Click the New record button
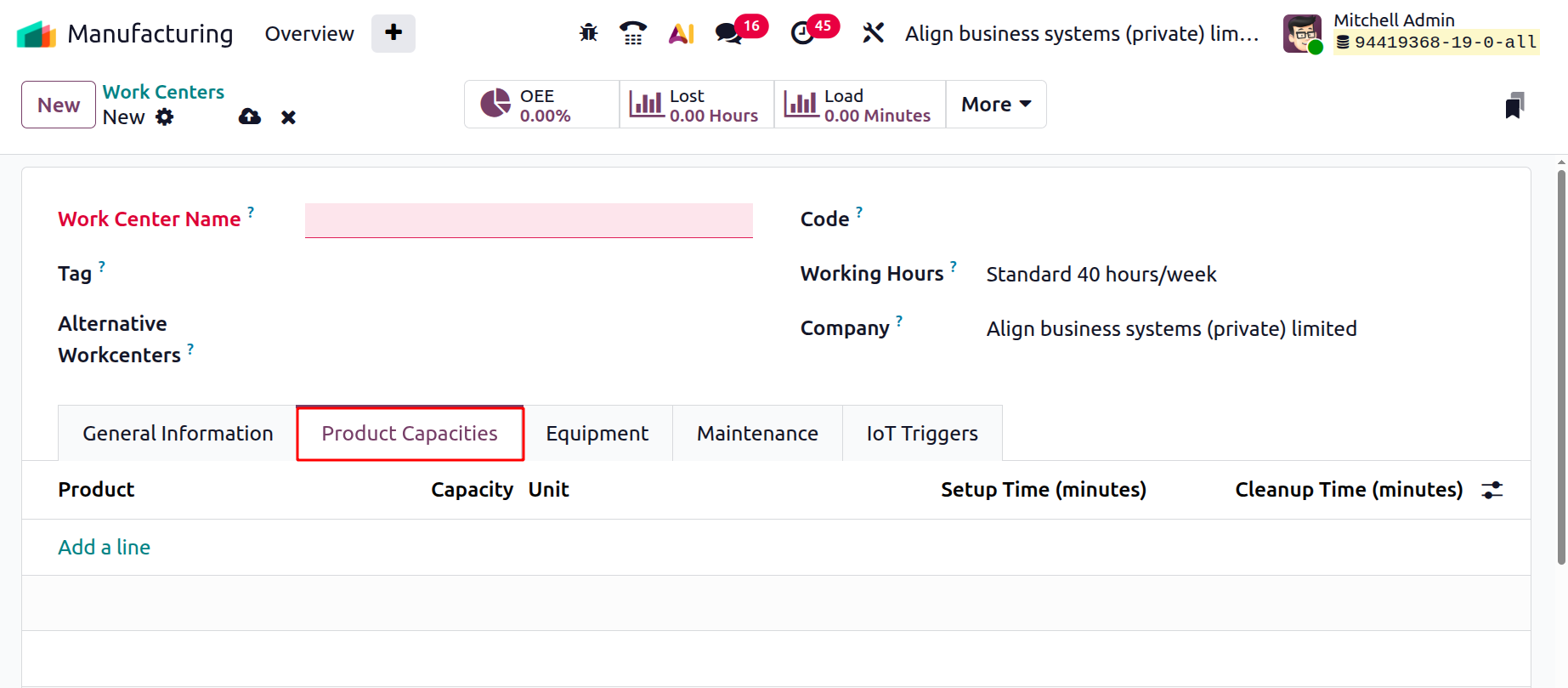Screen dimensions: 1568x688 pyautogui.click(x=59, y=105)
